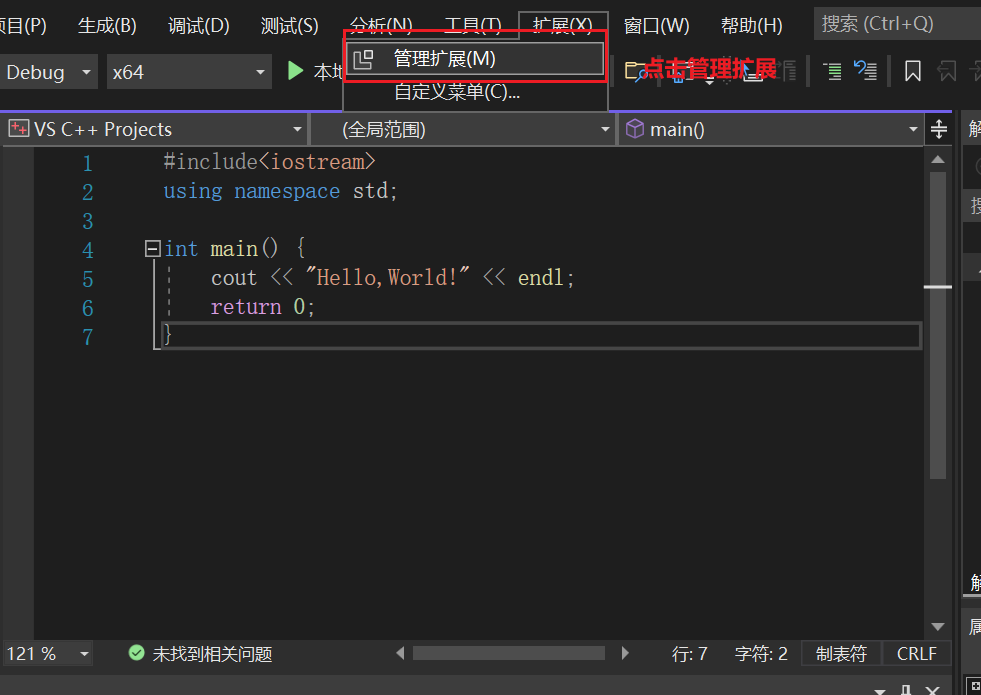981x695 pixels.
Task: Click the green check 未找到相关问题 status icon
Action: [x=136, y=654]
